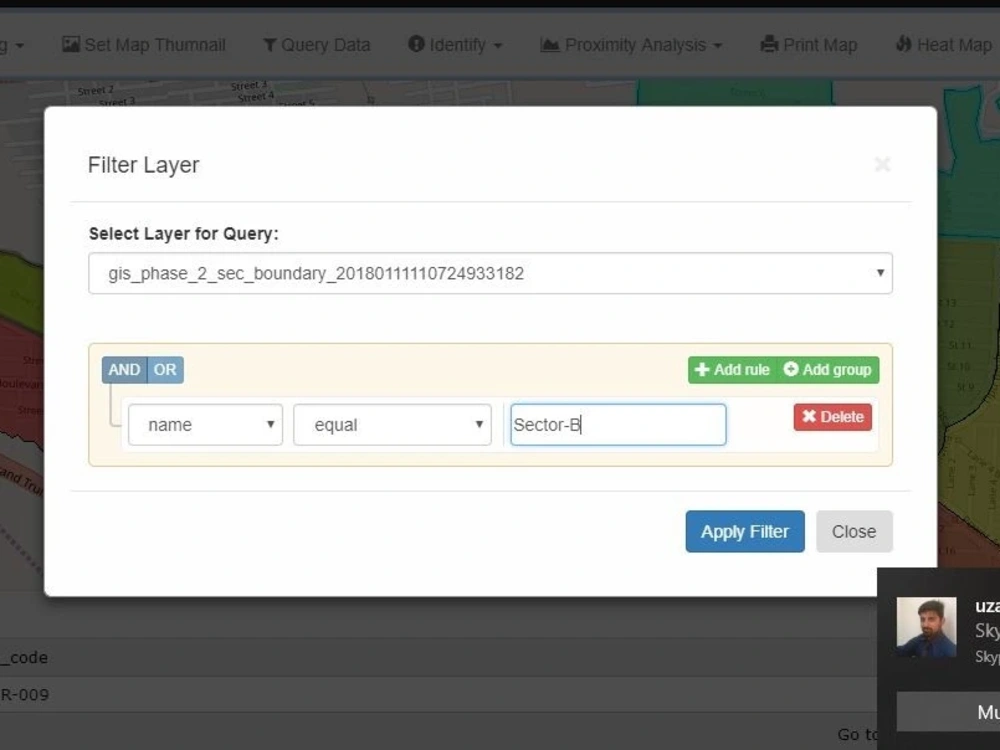Open Query Data menu item
The width and height of the screenshot is (1000, 750).
click(x=317, y=45)
